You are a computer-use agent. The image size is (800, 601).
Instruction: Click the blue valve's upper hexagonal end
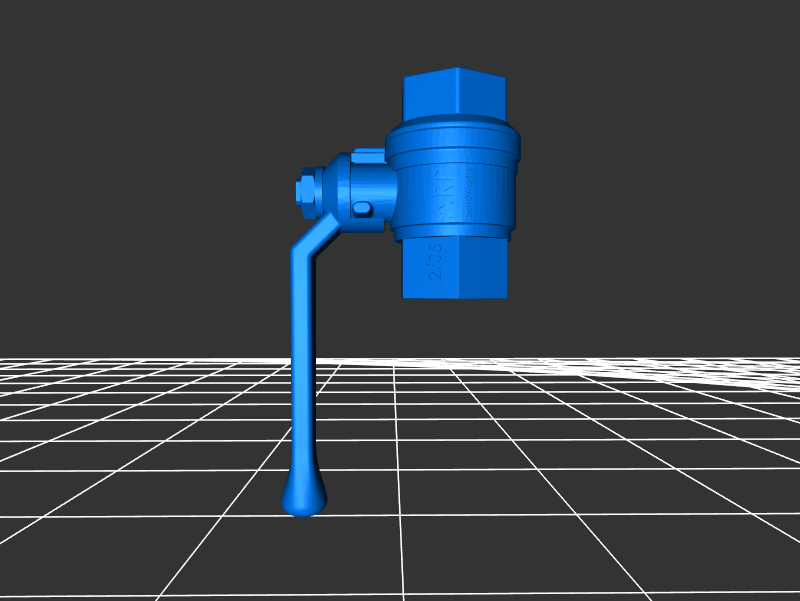click(x=455, y=94)
